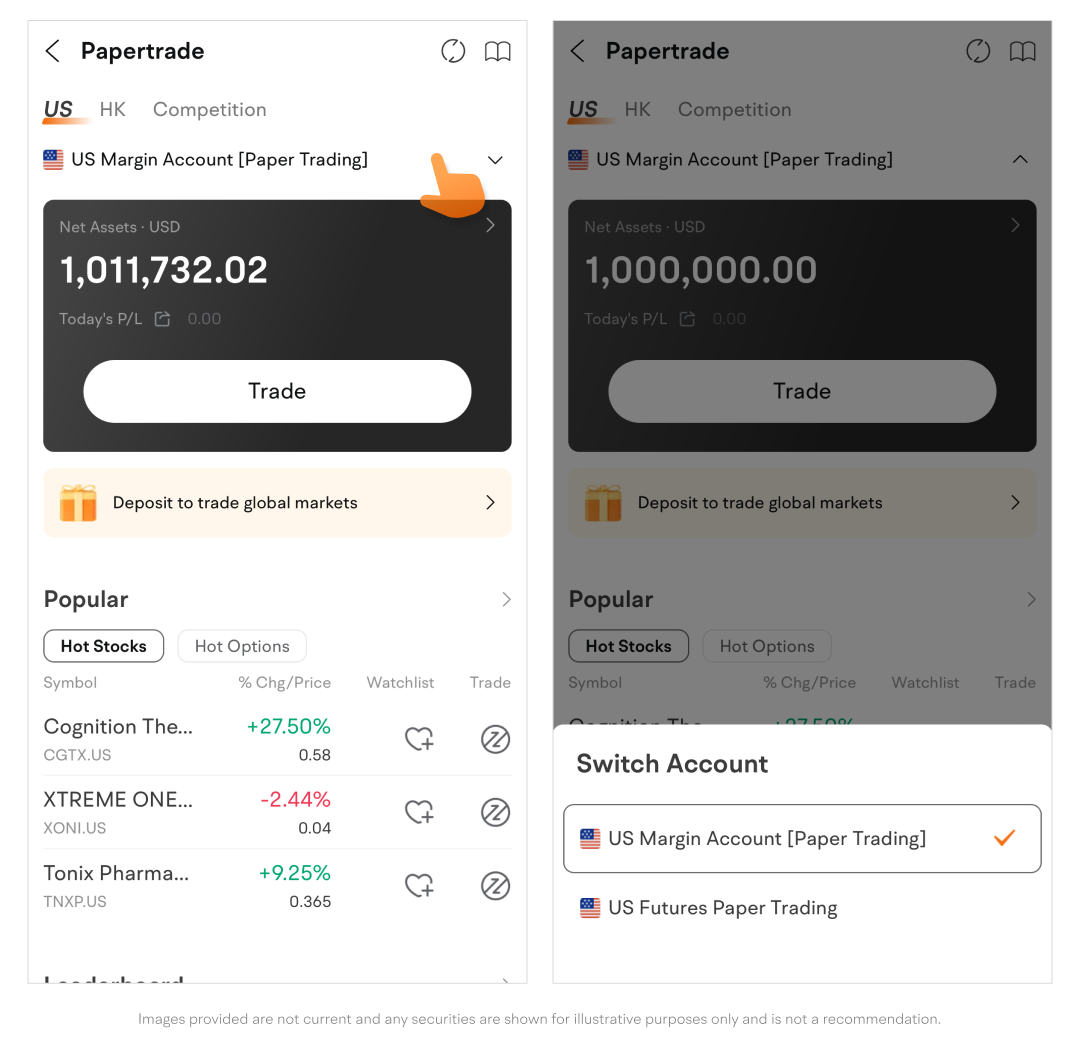
Task: Open Net Assets details arrow on card
Action: point(490,225)
